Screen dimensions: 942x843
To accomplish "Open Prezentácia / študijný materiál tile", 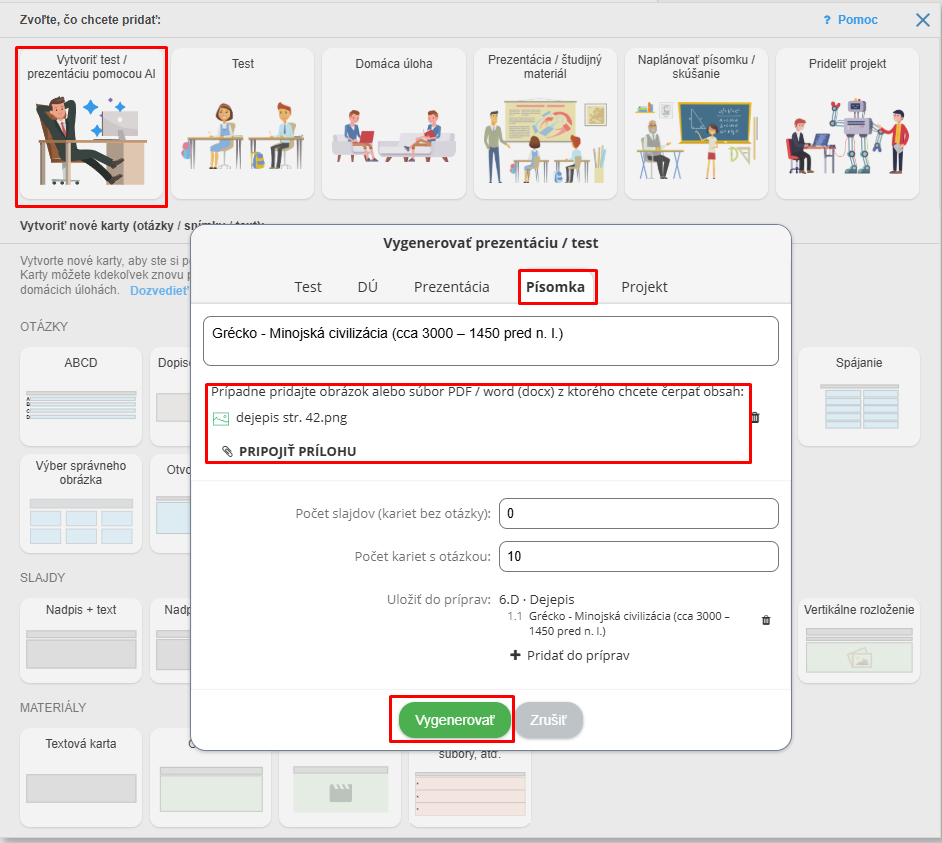I will coord(545,124).
